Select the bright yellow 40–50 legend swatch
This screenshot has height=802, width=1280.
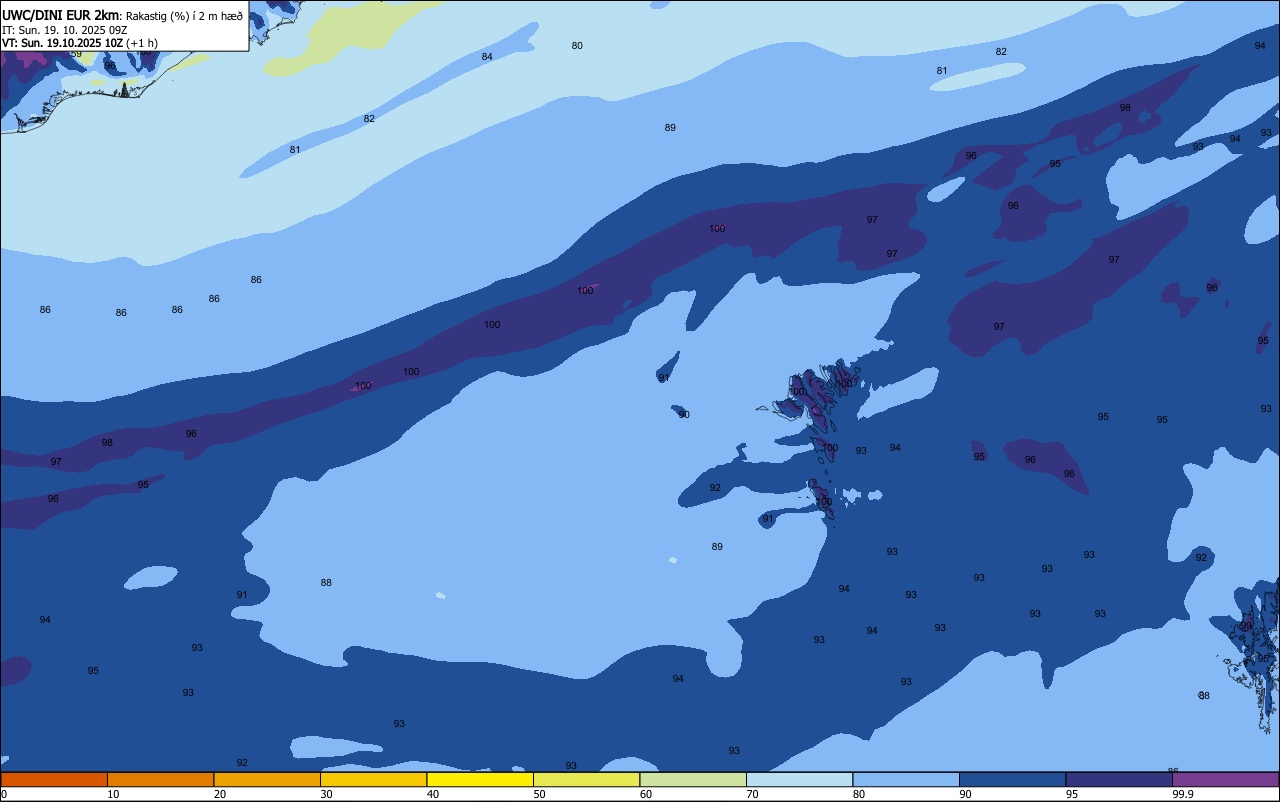[480, 779]
